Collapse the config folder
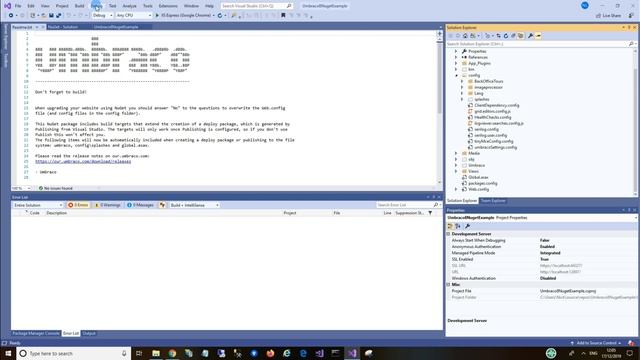The image size is (640, 360). (456, 76)
